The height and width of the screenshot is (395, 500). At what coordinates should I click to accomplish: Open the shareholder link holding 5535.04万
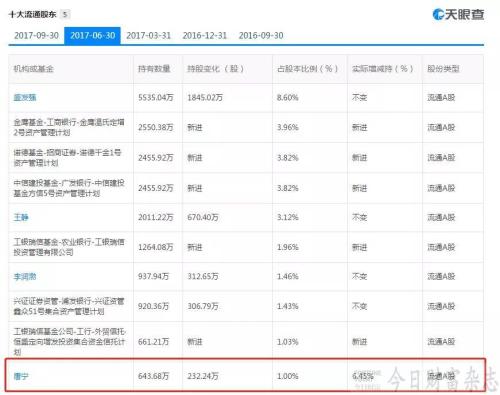(25, 97)
